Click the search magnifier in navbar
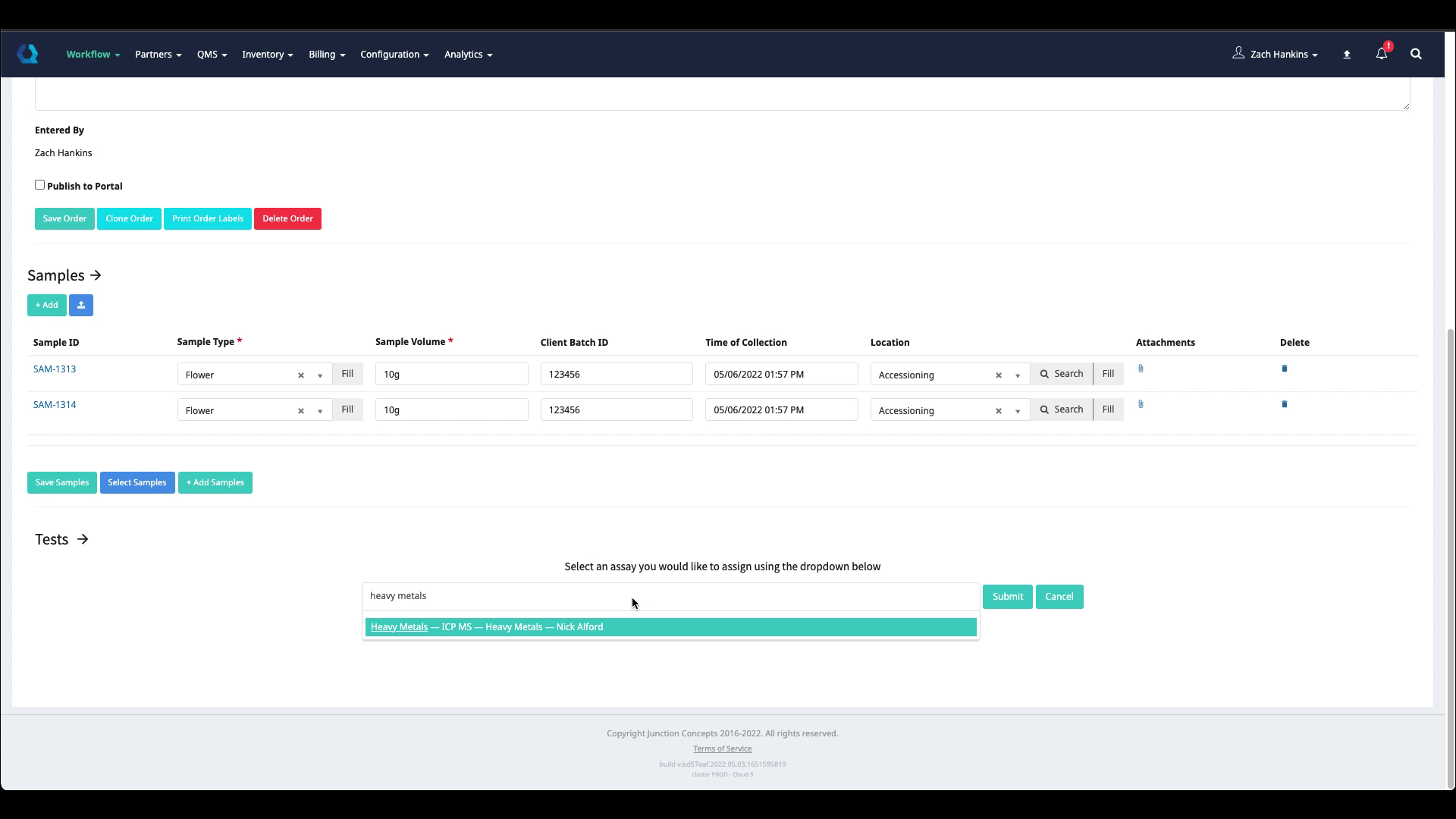Image resolution: width=1456 pixels, height=819 pixels. tap(1416, 54)
